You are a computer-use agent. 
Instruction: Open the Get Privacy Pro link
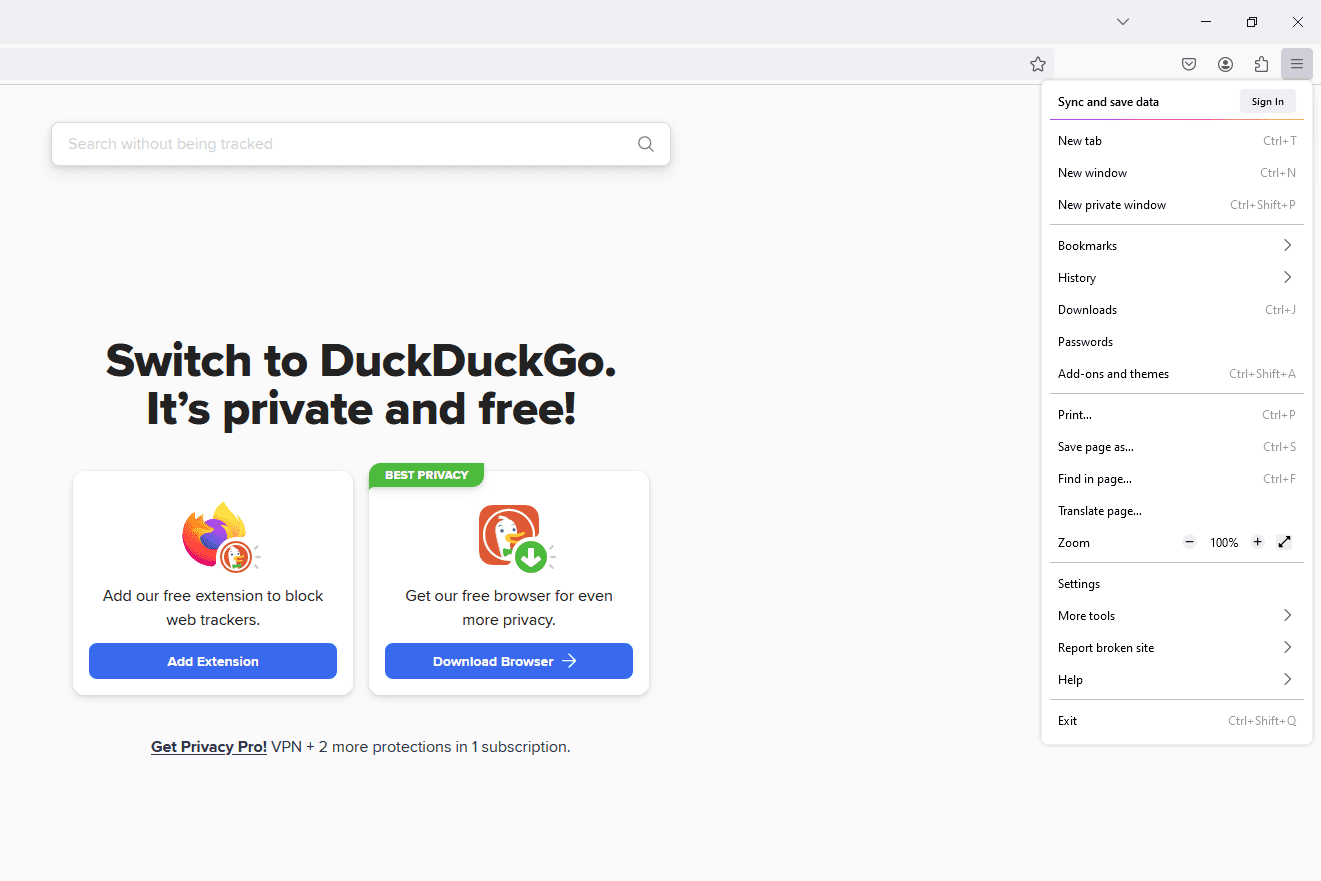coord(209,747)
